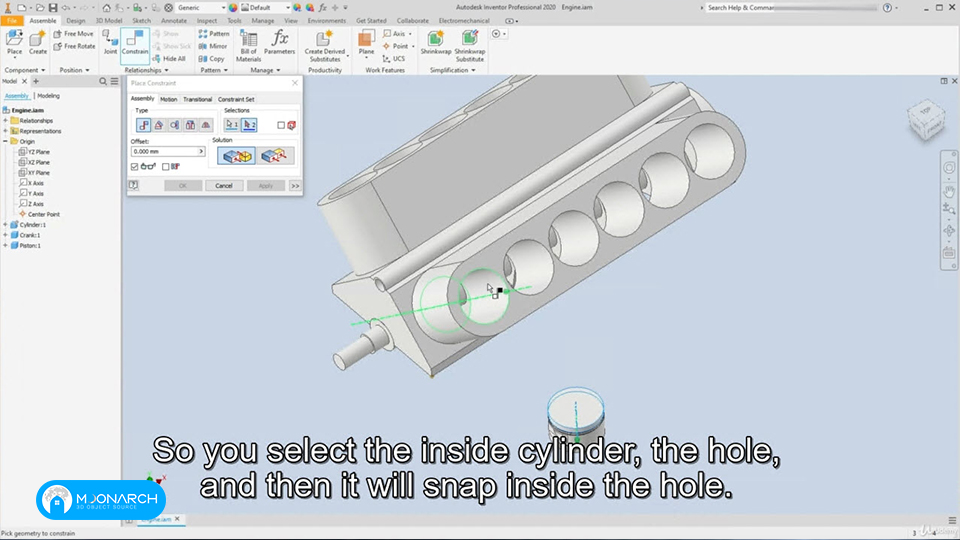Open the Design ribbon tab
The image size is (960, 540).
[75, 21]
